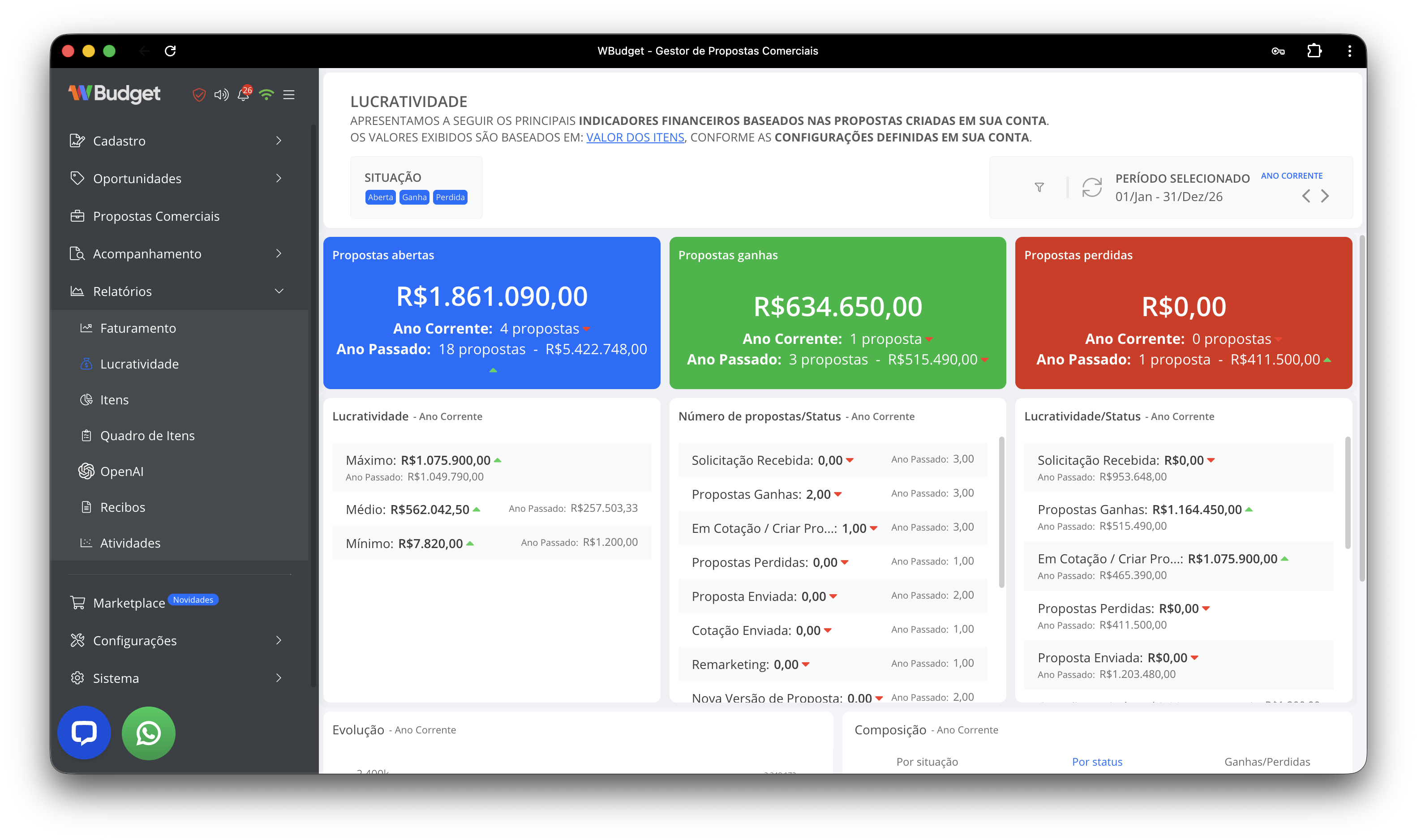Open the WhatsApp support button

(x=148, y=733)
